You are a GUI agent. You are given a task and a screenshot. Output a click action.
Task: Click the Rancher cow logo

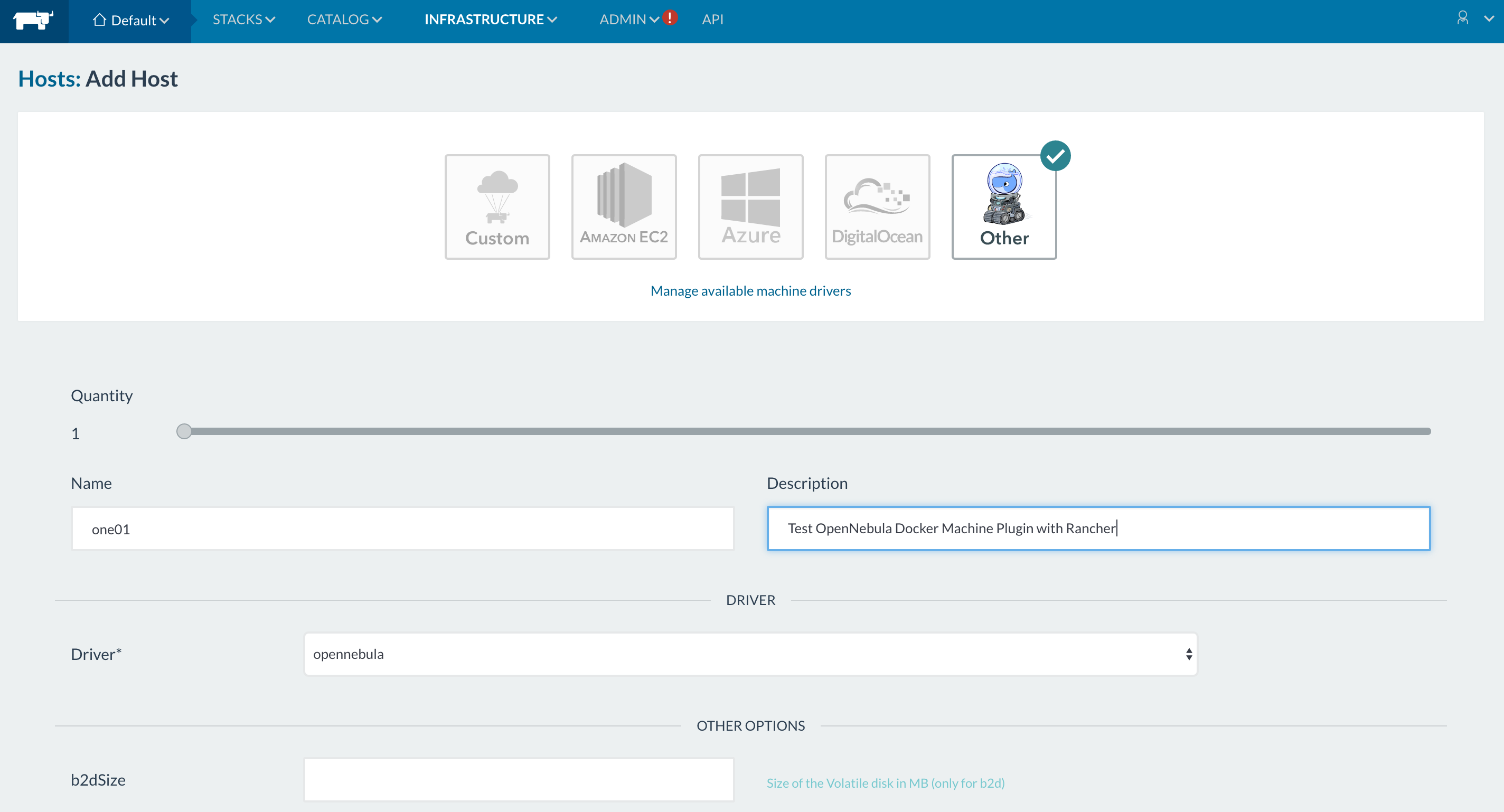(x=33, y=20)
